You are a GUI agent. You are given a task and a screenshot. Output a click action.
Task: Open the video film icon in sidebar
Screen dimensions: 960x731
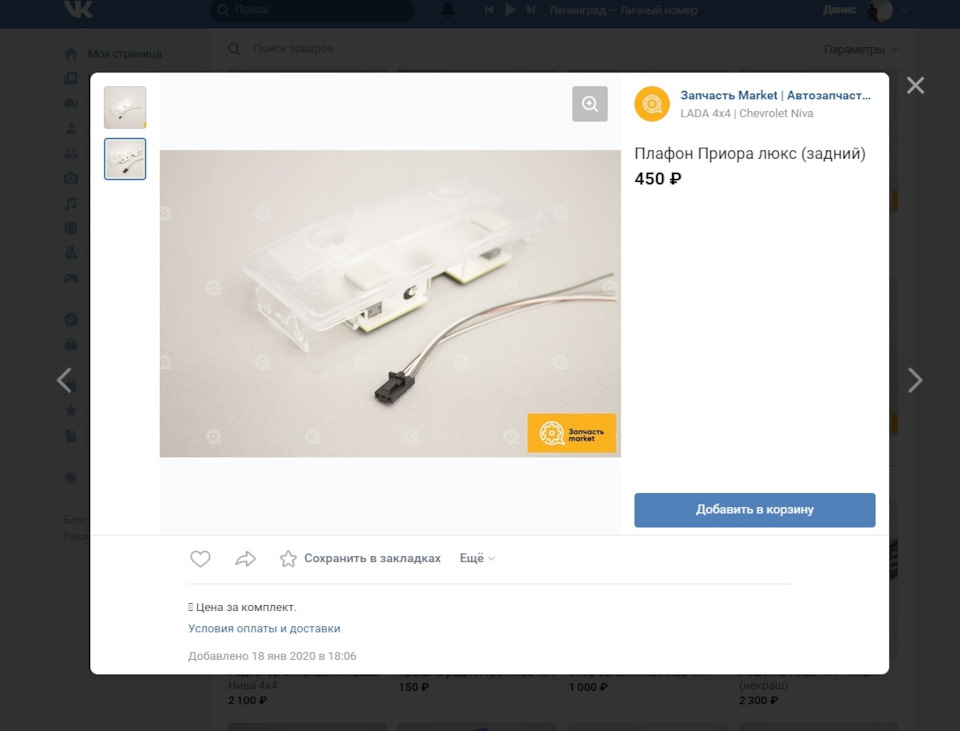tap(71, 228)
